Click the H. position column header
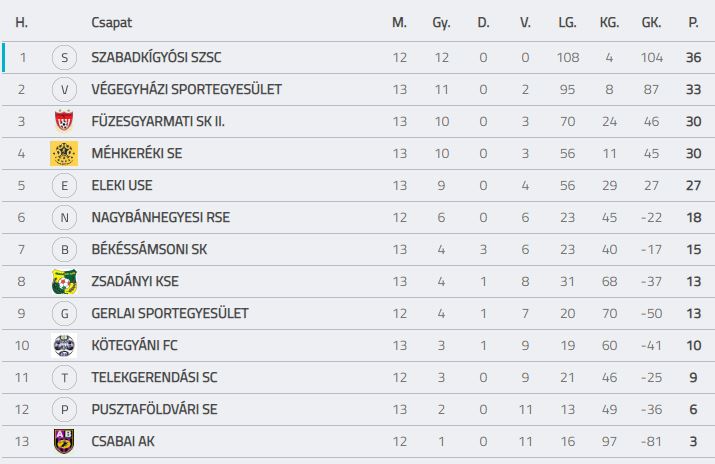The width and height of the screenshot is (715, 464). tap(21, 22)
